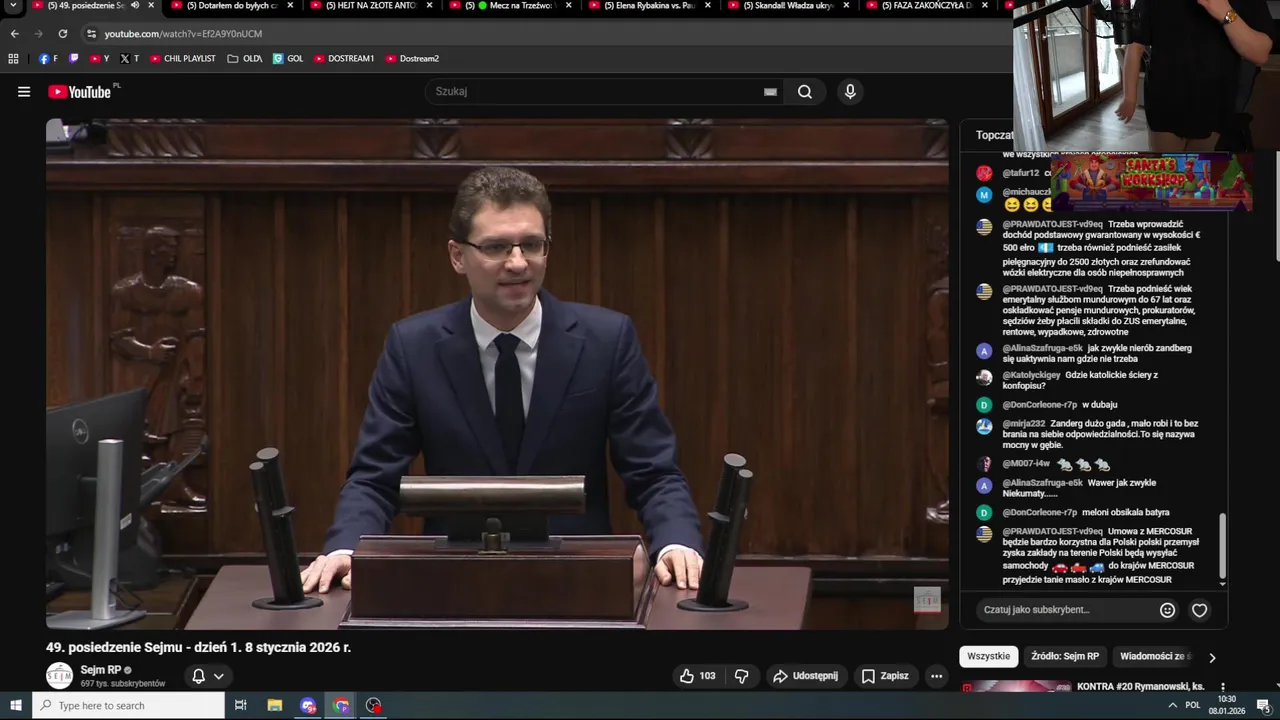Open the DOSTREAM1 bookmark
Screen dimensions: 1280x720
pos(344,59)
